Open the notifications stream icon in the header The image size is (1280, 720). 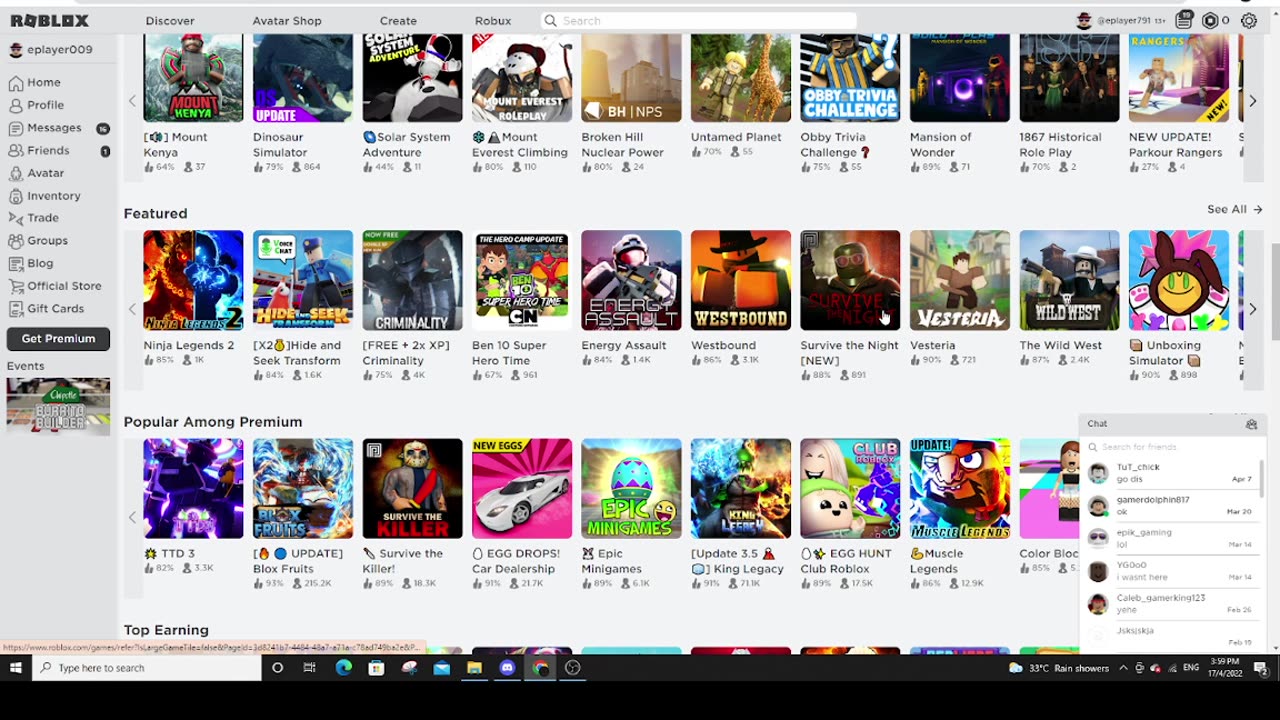(x=1184, y=20)
